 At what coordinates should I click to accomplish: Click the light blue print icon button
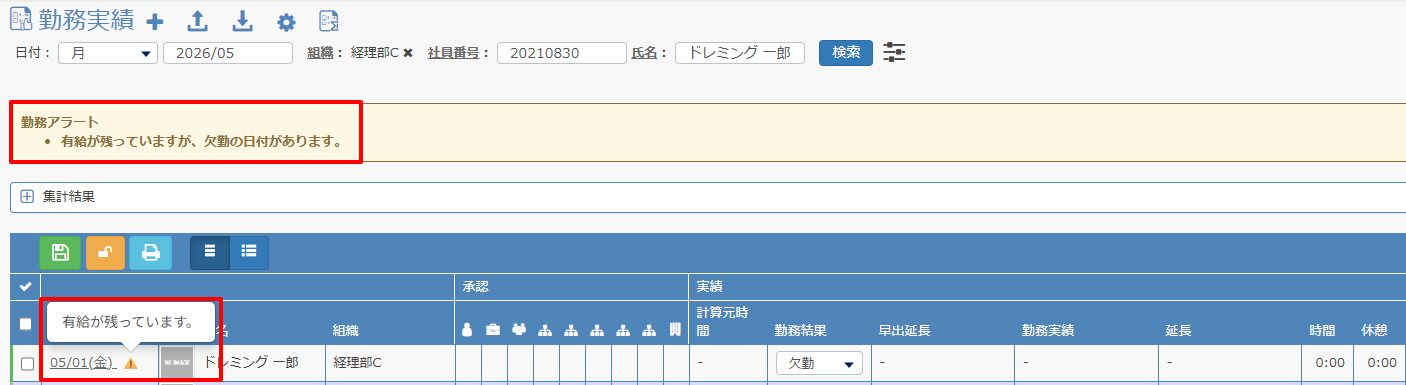tap(150, 253)
